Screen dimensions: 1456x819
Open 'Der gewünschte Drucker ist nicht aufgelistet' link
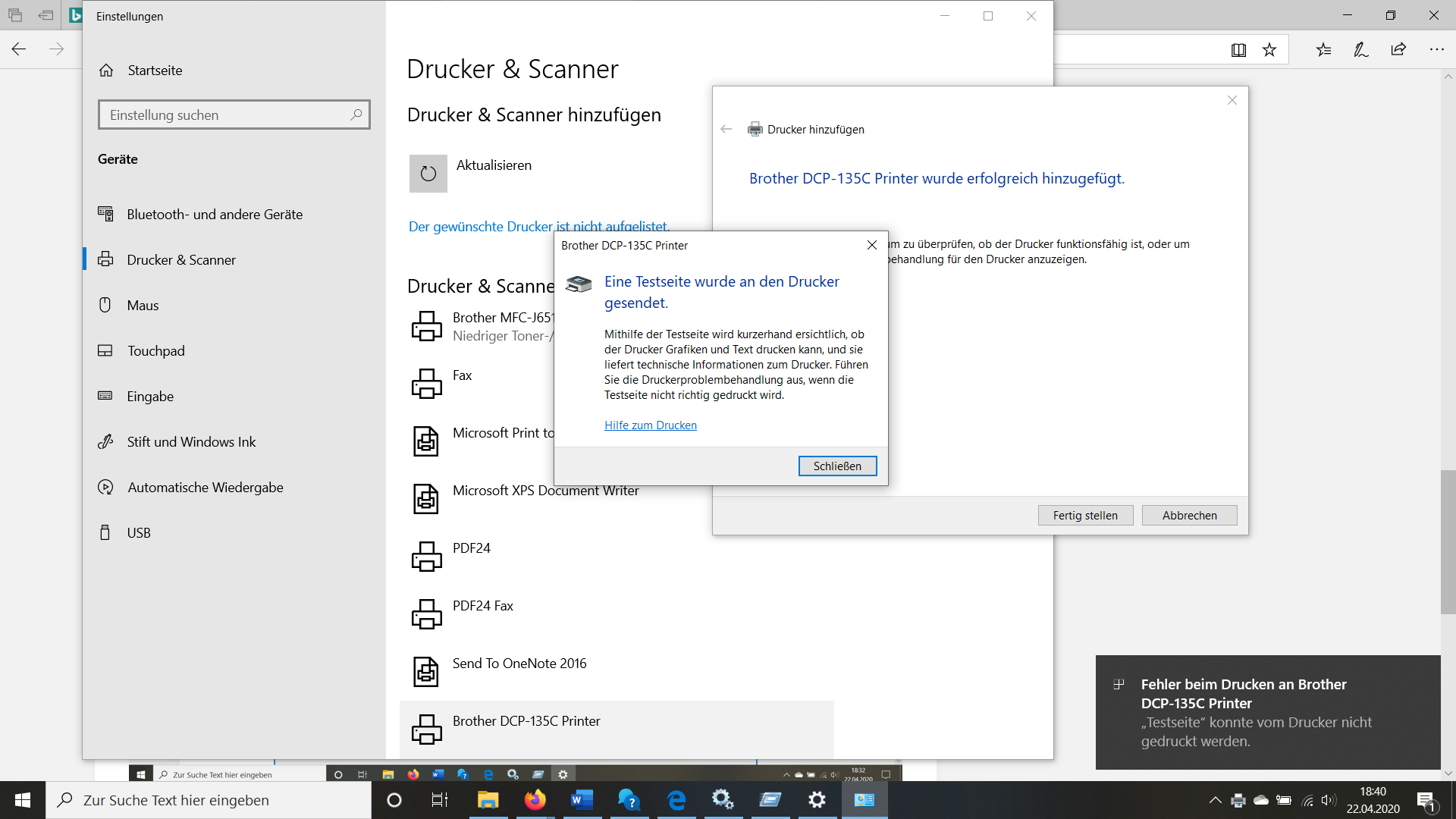click(538, 226)
